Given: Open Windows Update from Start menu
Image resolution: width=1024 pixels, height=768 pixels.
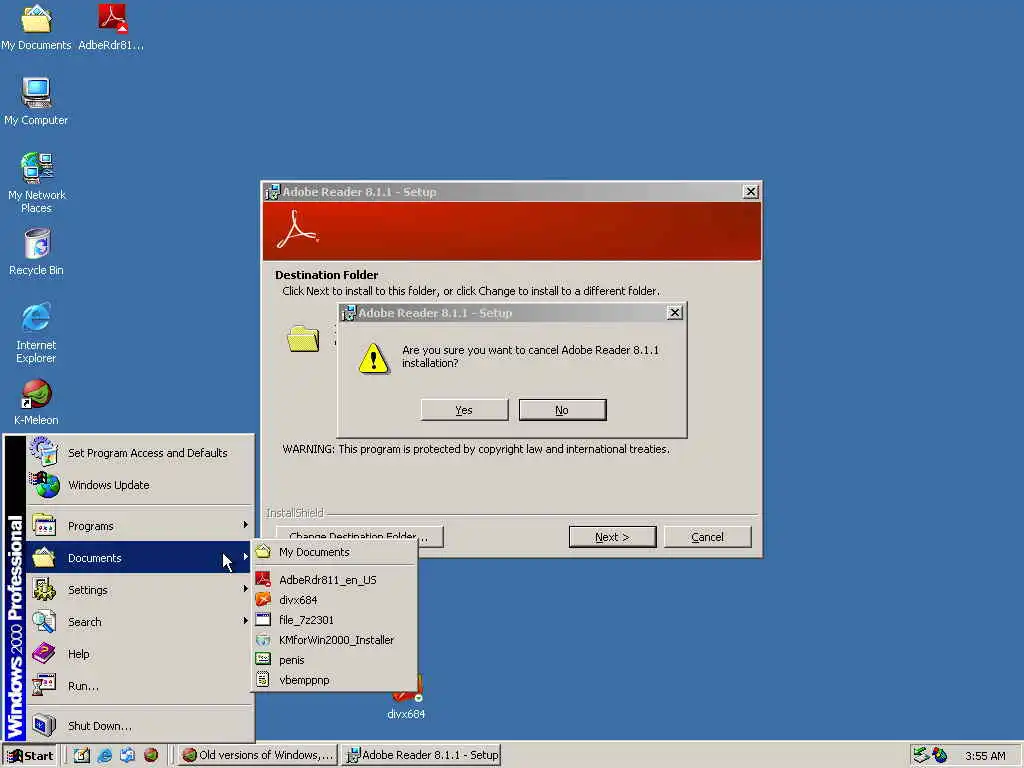Looking at the screenshot, I should tap(140, 485).
